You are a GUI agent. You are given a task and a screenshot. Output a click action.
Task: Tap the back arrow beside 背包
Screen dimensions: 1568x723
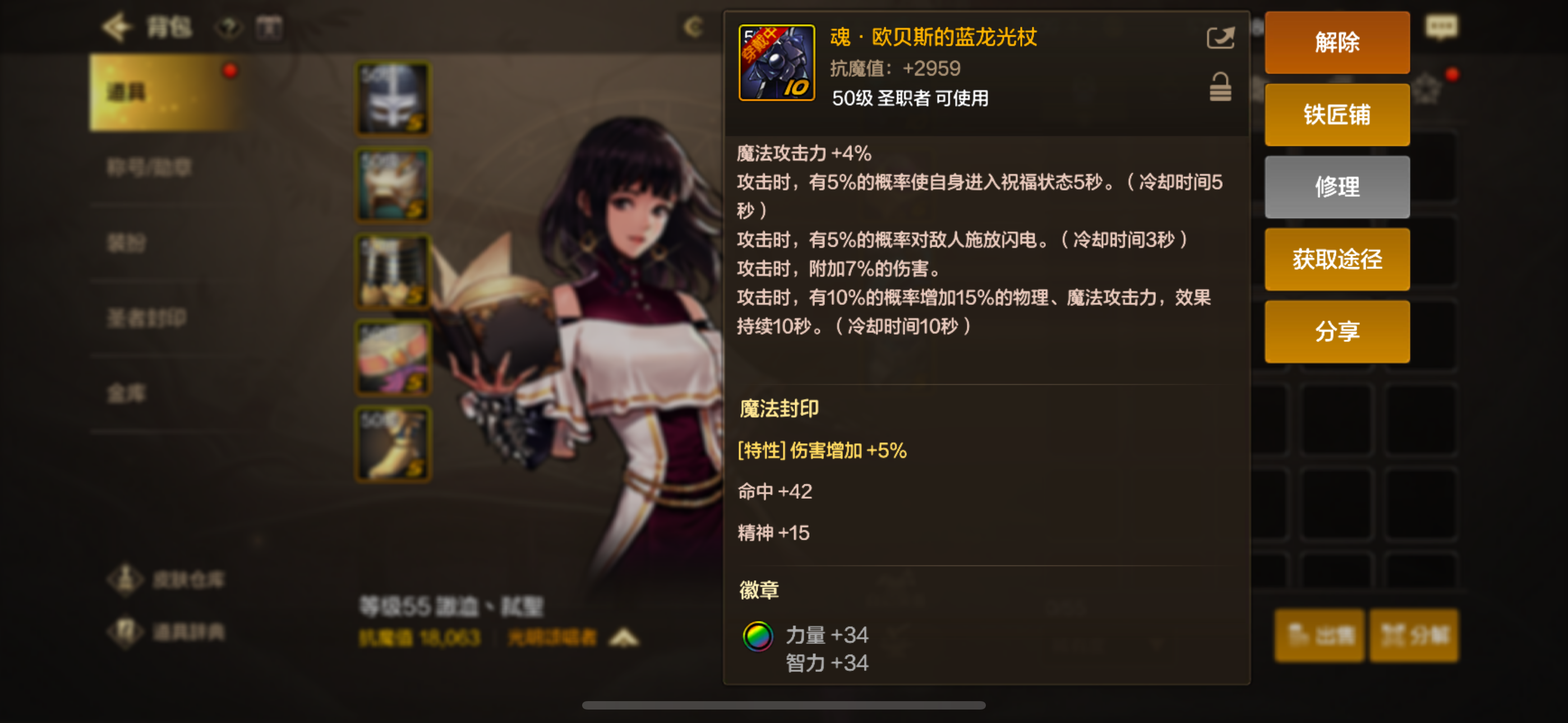[116, 27]
